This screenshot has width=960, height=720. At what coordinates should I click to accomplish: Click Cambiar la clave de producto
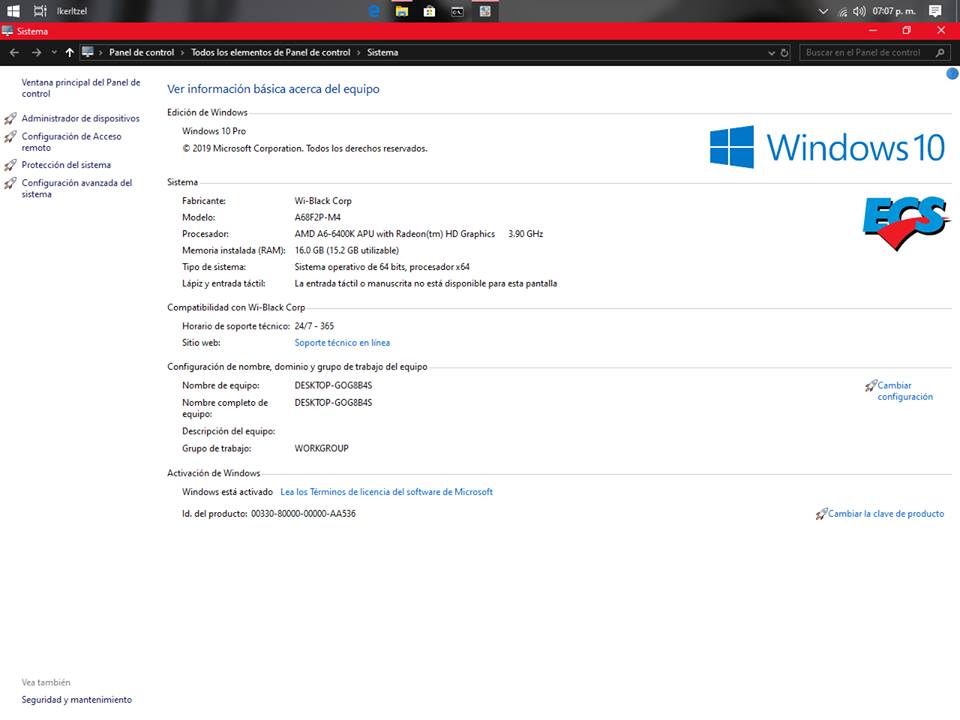886,514
